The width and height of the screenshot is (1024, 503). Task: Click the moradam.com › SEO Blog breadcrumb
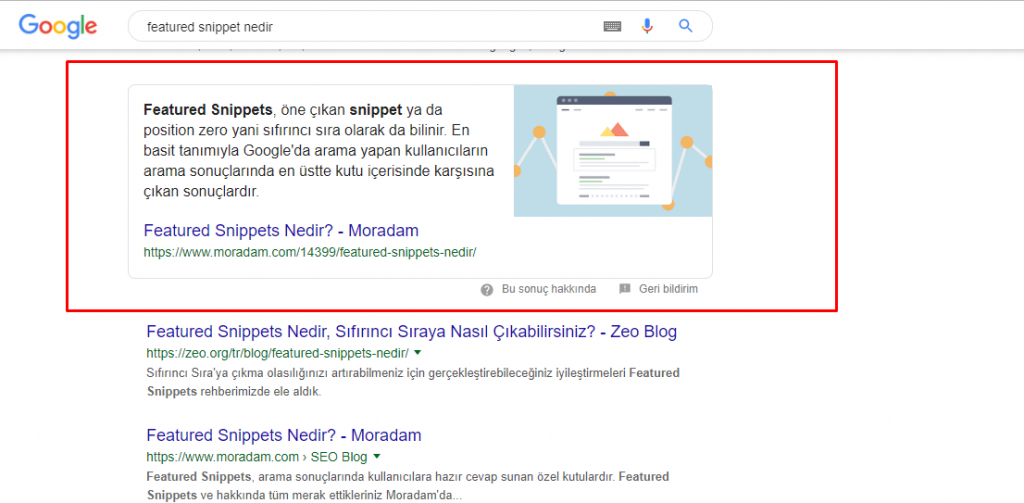pos(257,457)
